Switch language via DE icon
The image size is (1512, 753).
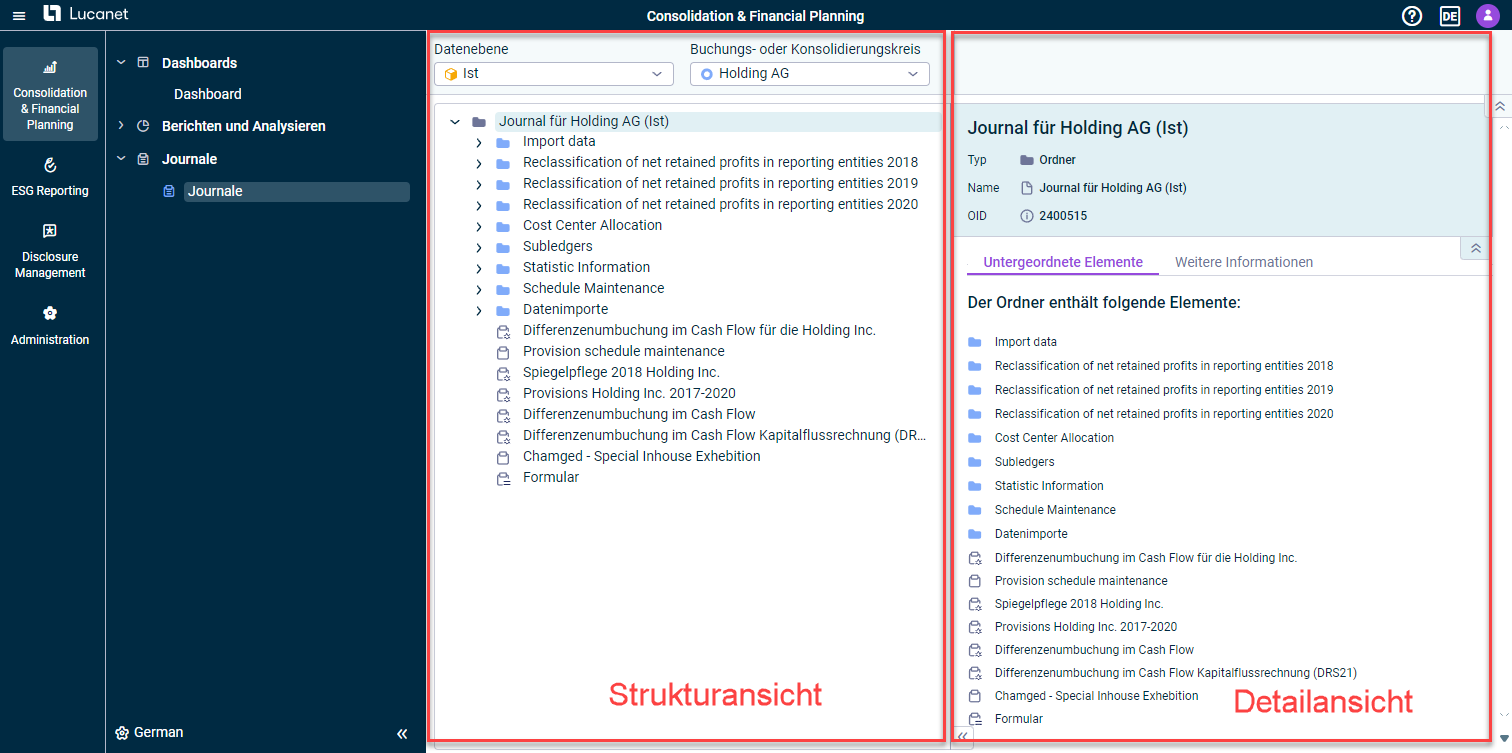tap(1450, 16)
